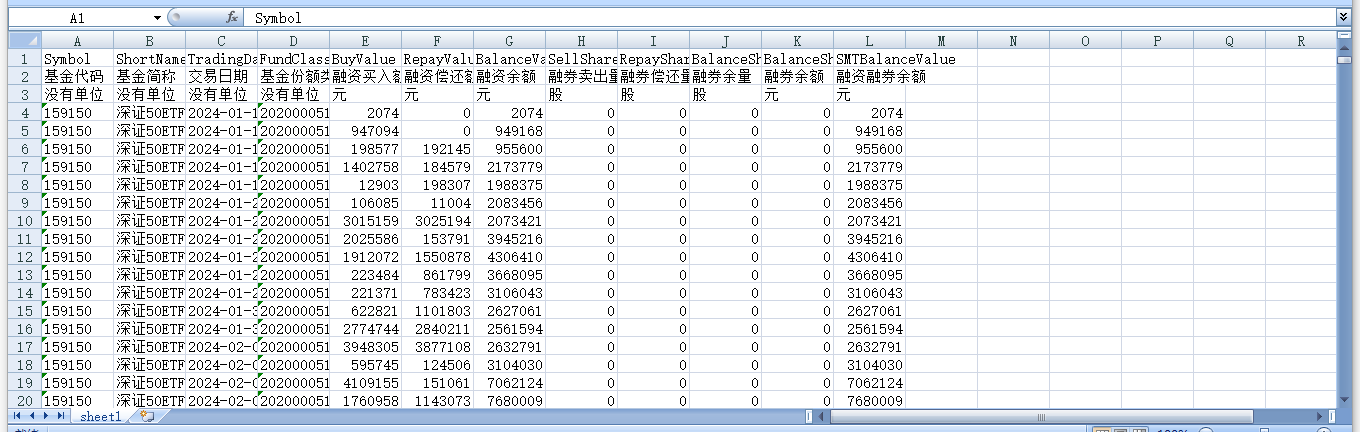
Task: Select the cell with value 1912072
Action: point(365,257)
